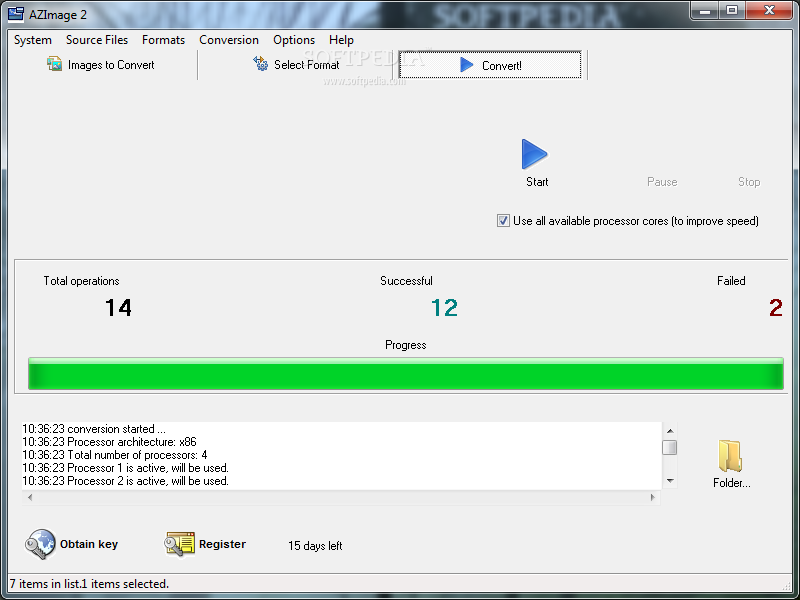Click the 'Processor architecture: x86' log line
800x600 pixels.
tap(109, 442)
